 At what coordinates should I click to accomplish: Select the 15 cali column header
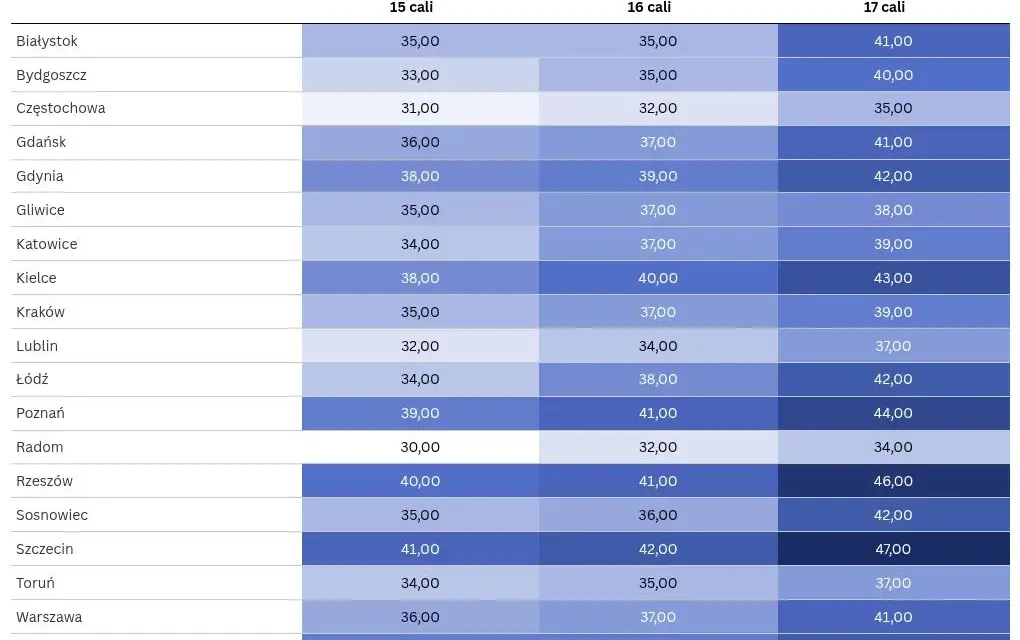(x=410, y=7)
